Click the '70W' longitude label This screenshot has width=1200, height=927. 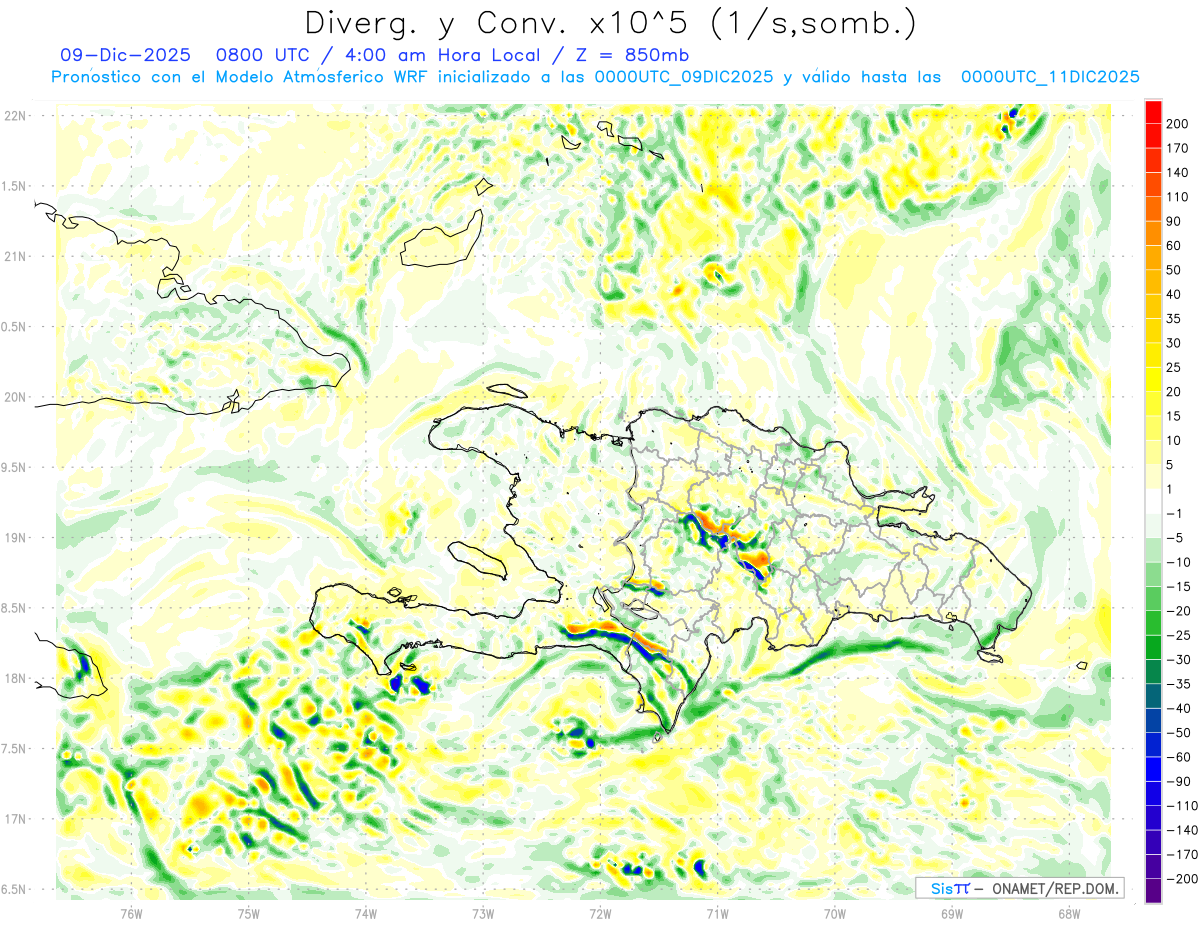(835, 913)
